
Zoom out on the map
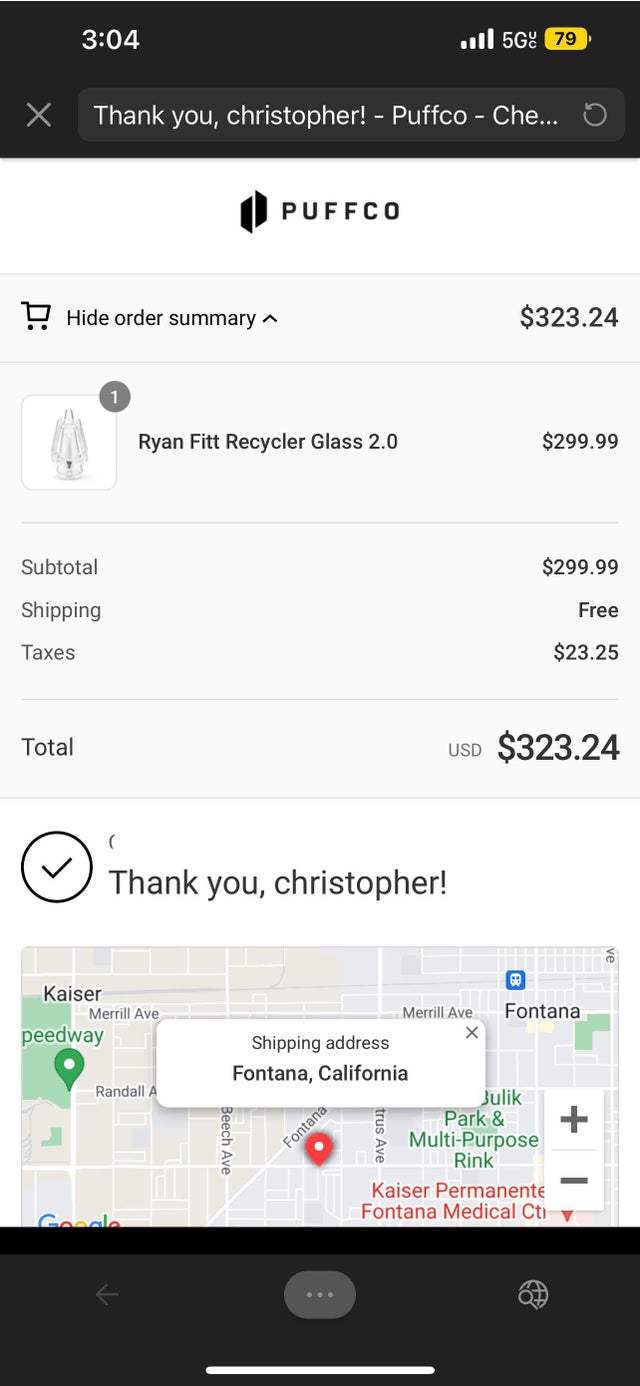coord(574,1181)
